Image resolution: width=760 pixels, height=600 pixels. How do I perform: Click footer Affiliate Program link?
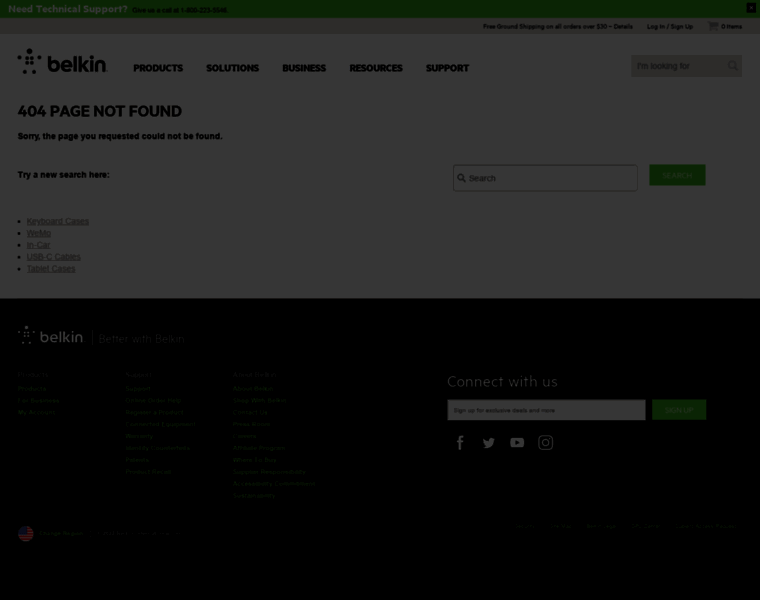(x=259, y=448)
